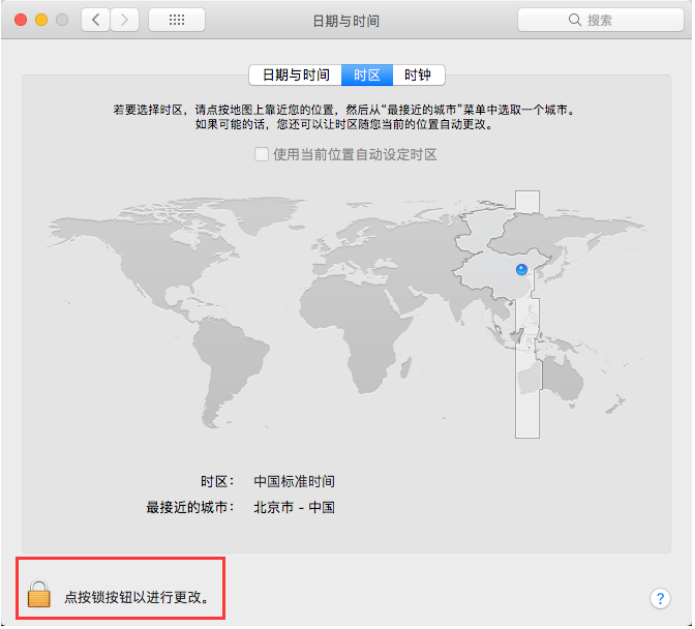Viewport: 695px width, 629px height.
Task: Switch to the 日期与时间 tab
Action: (296, 75)
